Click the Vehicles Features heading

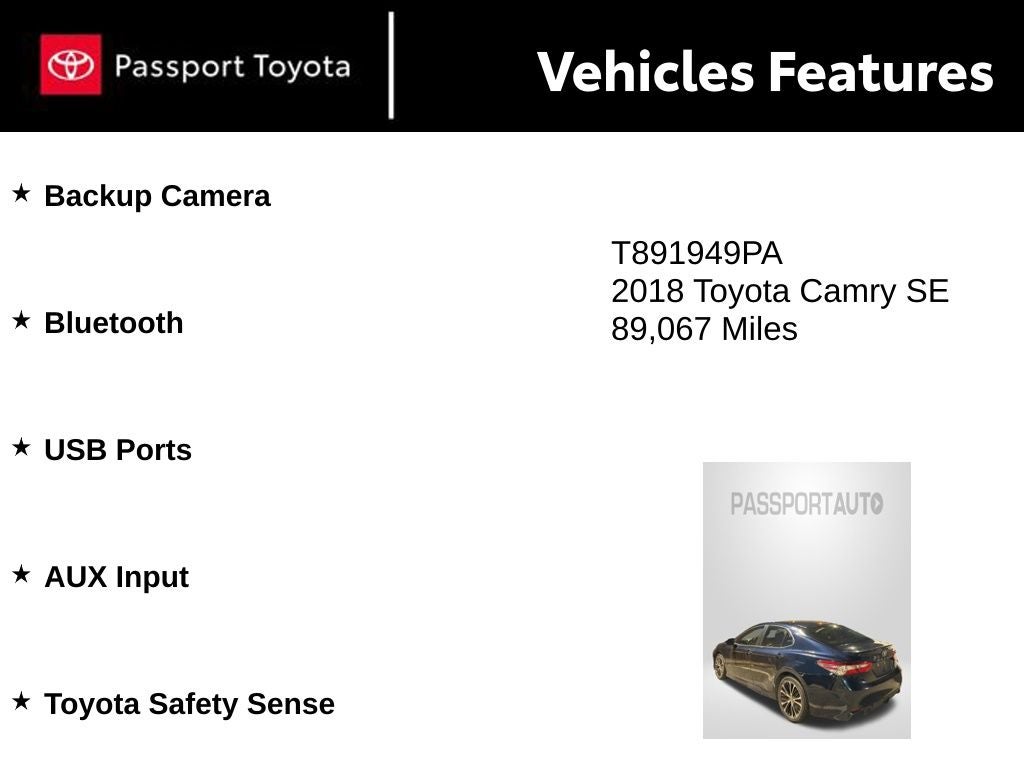pyautogui.click(x=765, y=72)
